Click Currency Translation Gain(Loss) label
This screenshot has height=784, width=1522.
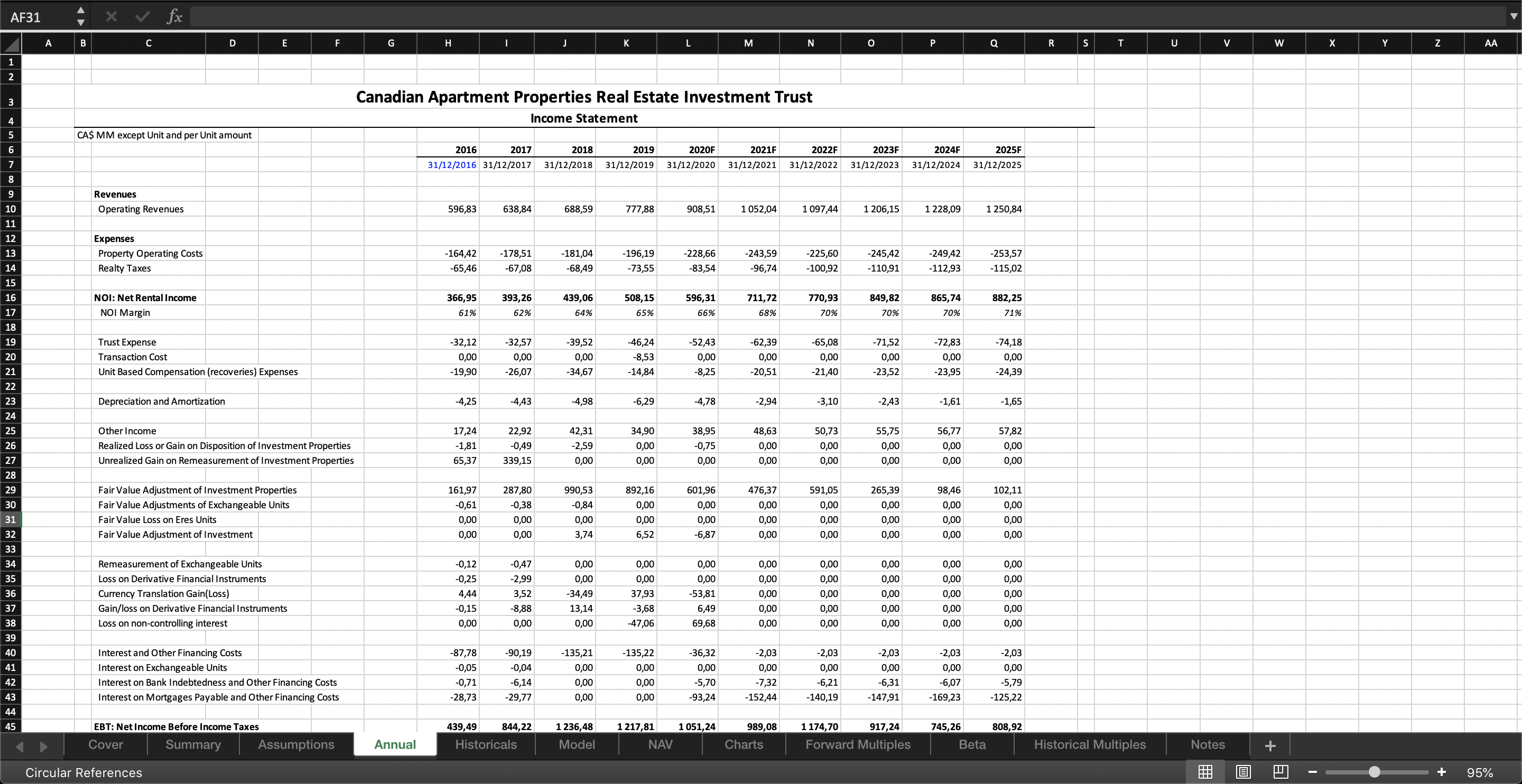(164, 594)
